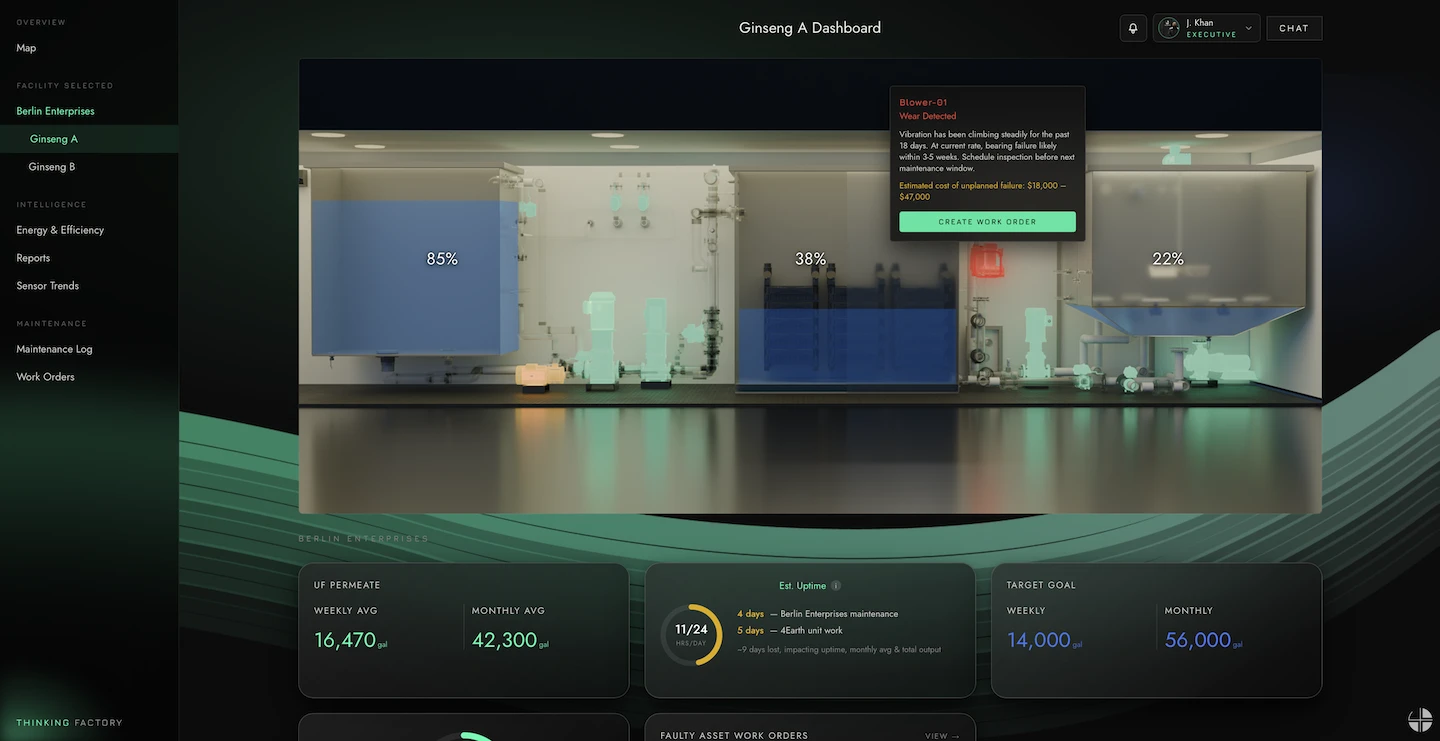The width and height of the screenshot is (1440, 741).
Task: Open the notifications bell
Action: tap(1133, 28)
